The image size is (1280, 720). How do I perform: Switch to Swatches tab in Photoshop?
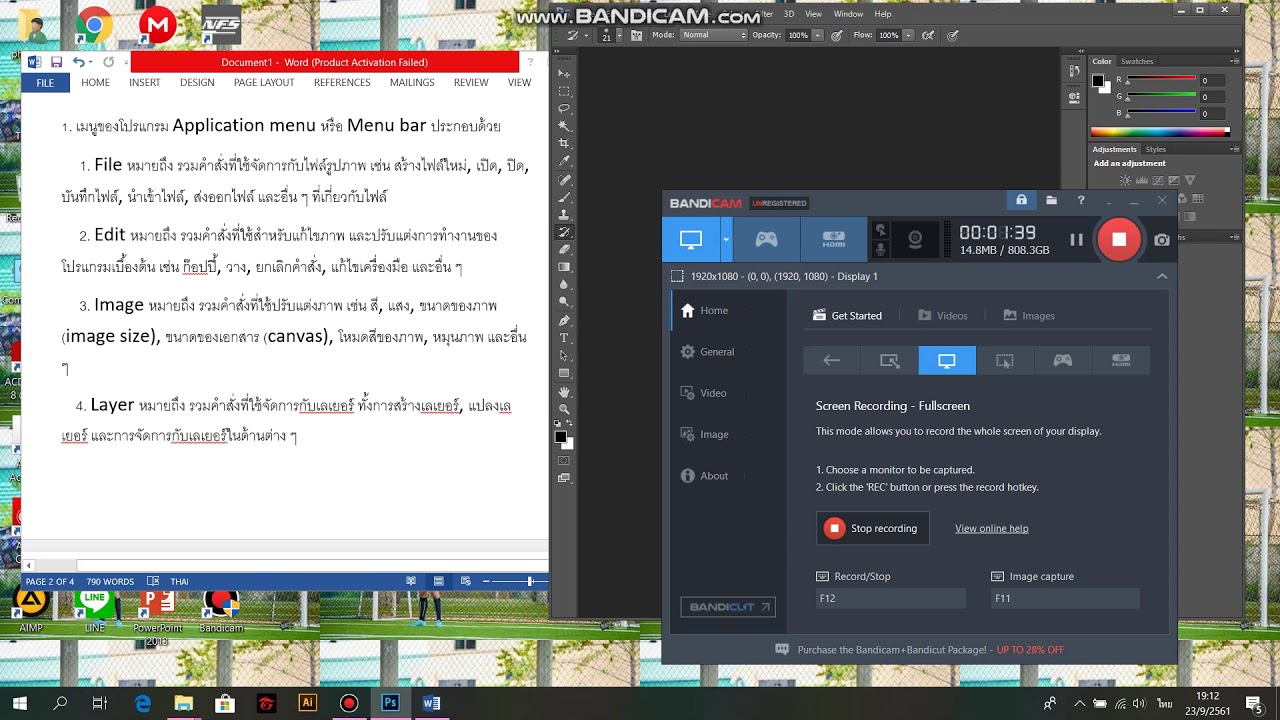[1137, 61]
